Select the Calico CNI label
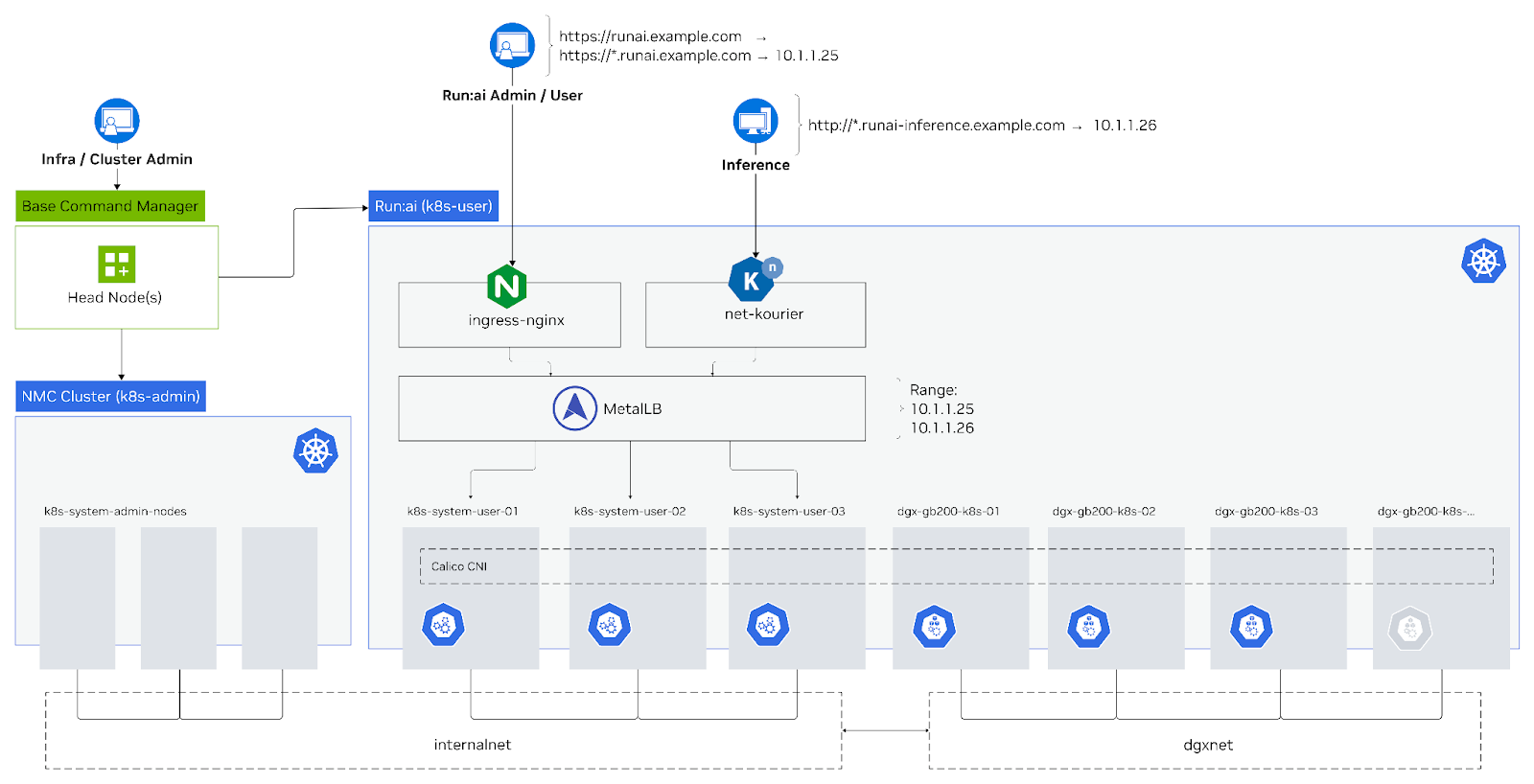The image size is (1534, 784). 459,566
